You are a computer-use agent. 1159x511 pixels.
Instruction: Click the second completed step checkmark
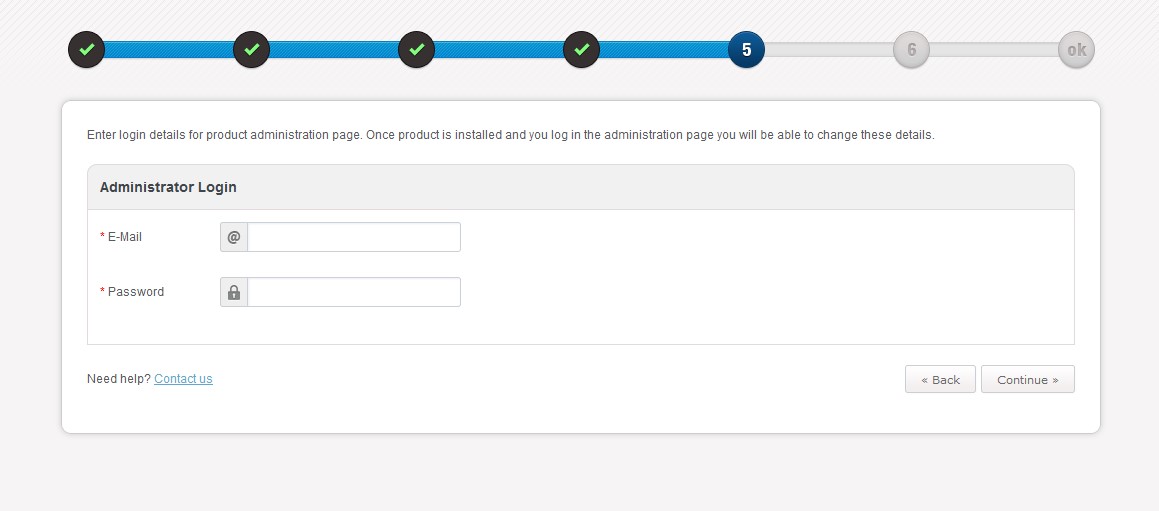[251, 50]
